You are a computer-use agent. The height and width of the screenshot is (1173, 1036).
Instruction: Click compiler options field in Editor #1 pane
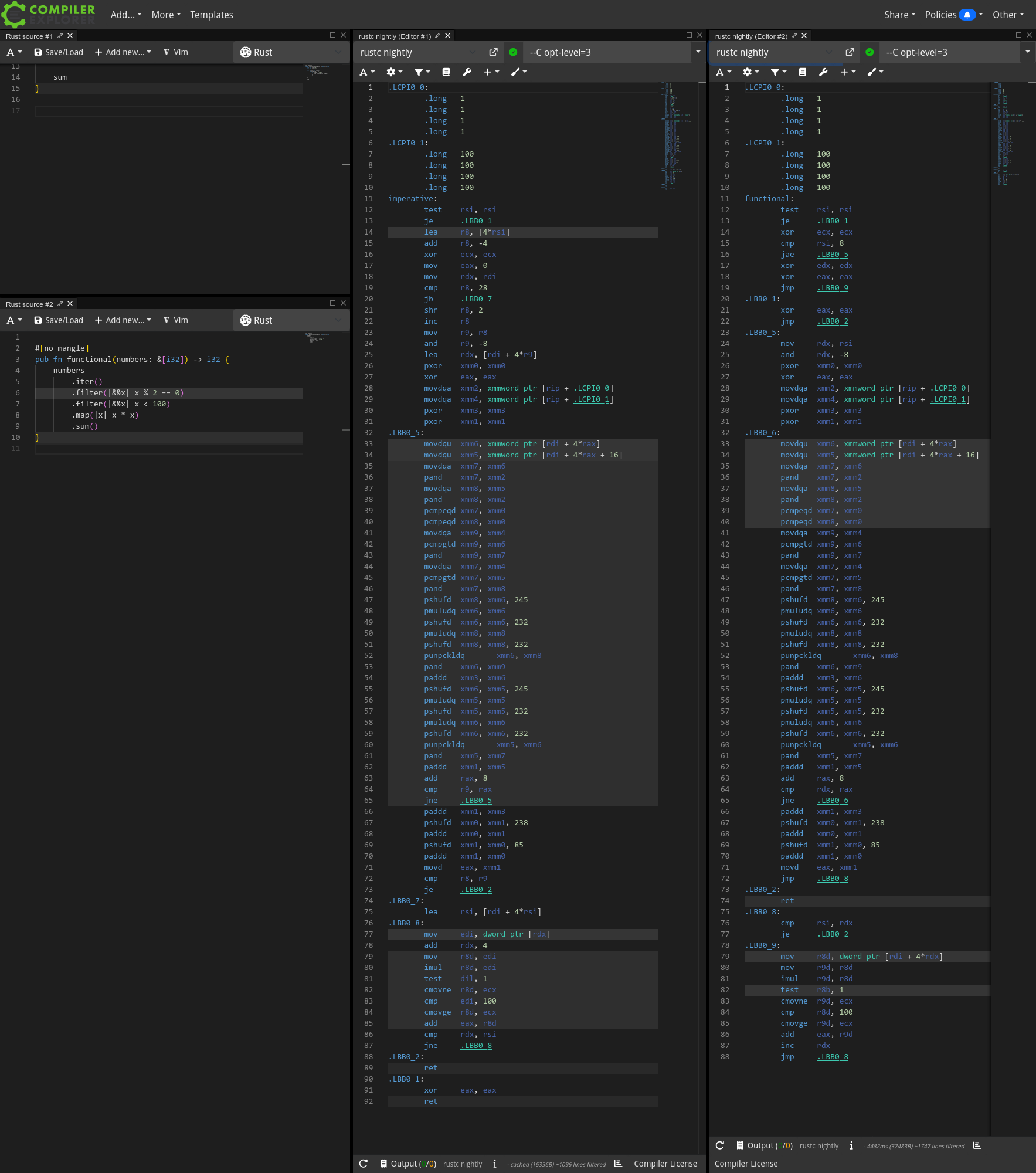tap(607, 52)
